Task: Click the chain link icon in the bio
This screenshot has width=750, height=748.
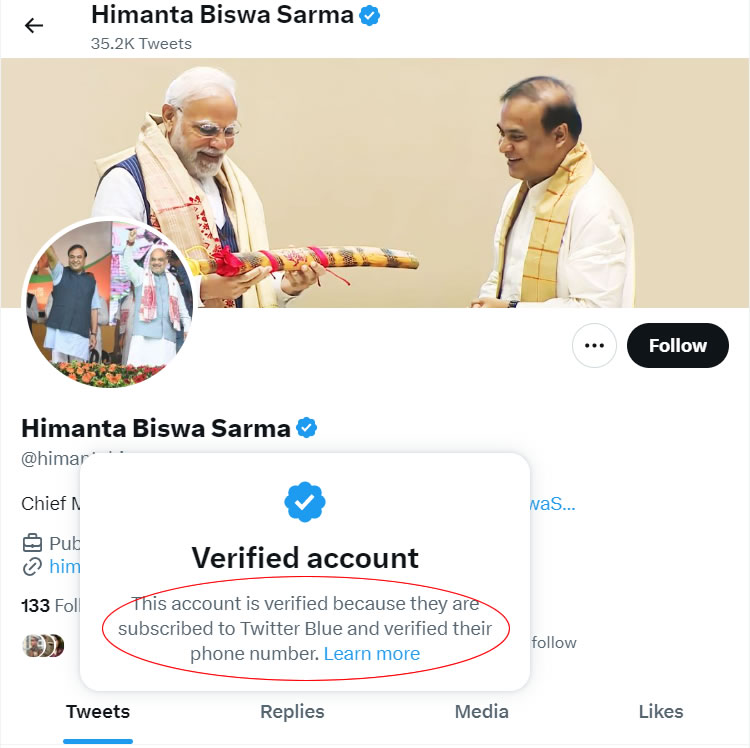Action: click(x=32, y=567)
